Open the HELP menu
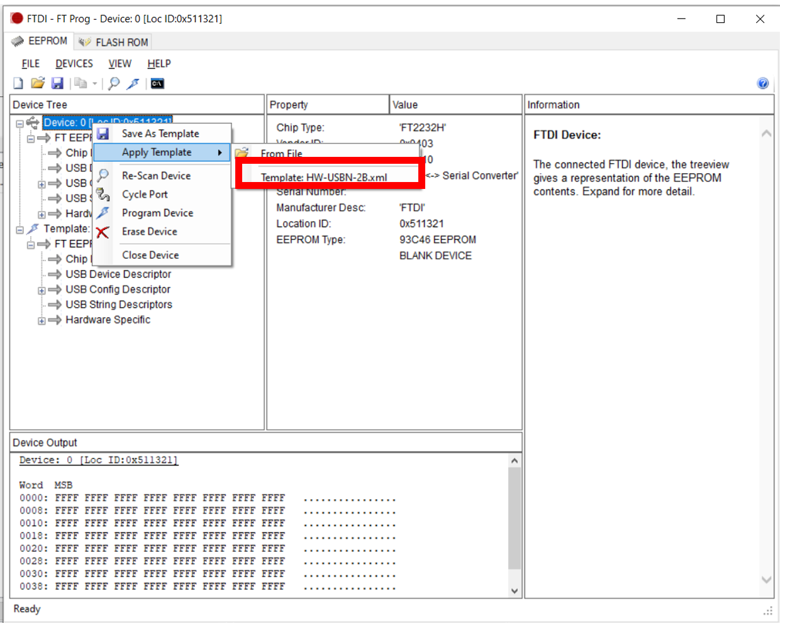Image resolution: width=788 pixels, height=628 pixels. pyautogui.click(x=159, y=64)
